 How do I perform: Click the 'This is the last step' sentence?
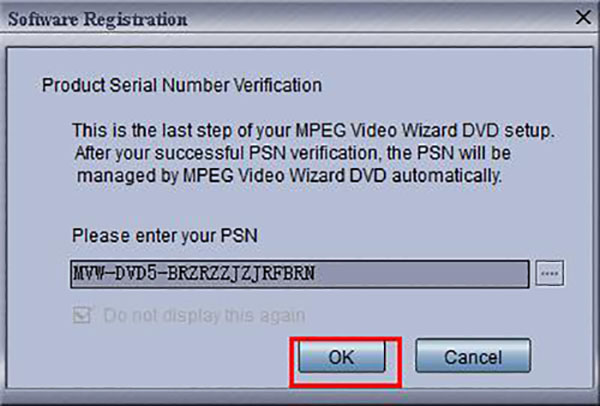(313, 131)
